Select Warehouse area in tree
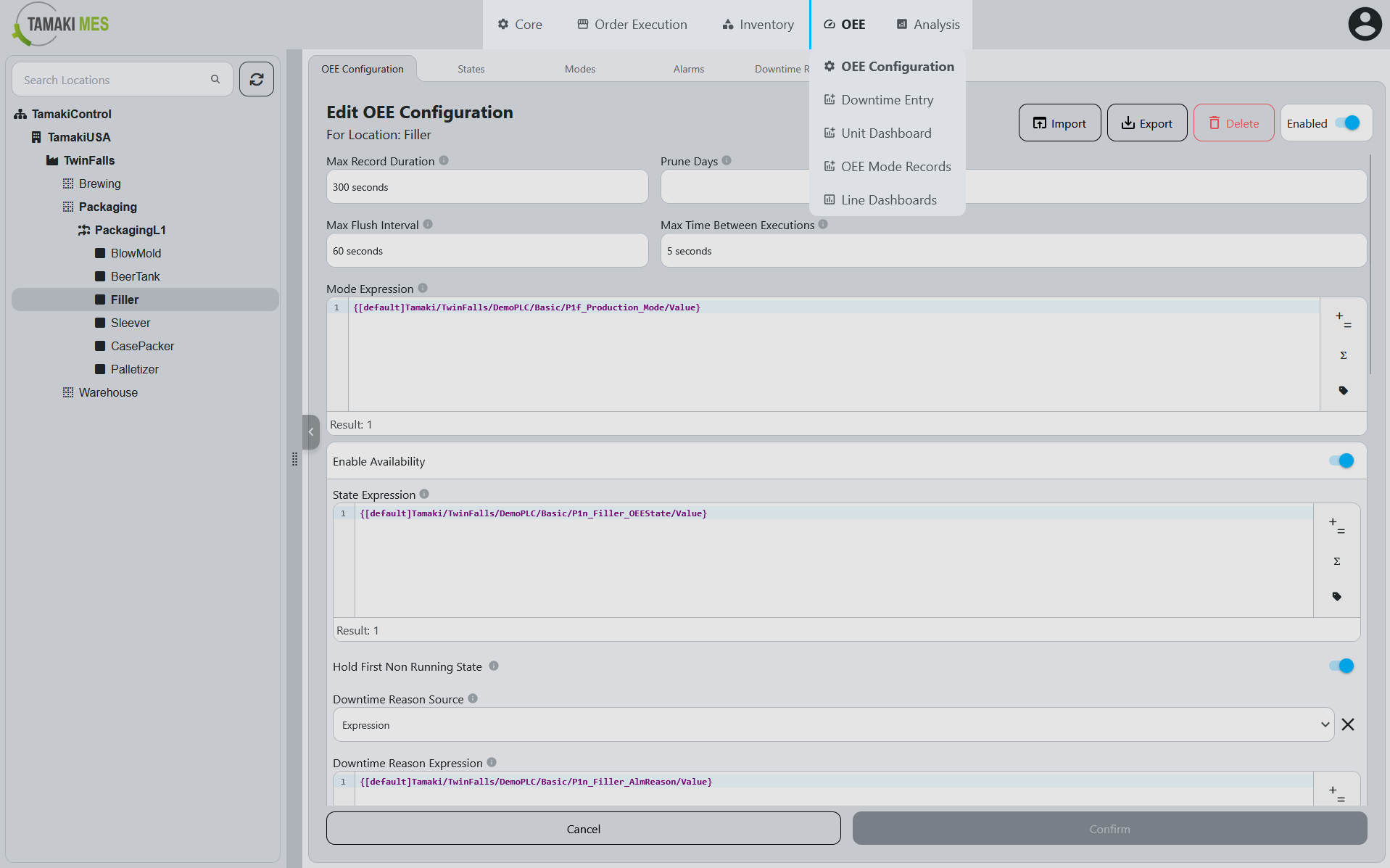This screenshot has height=868, width=1390. (108, 392)
